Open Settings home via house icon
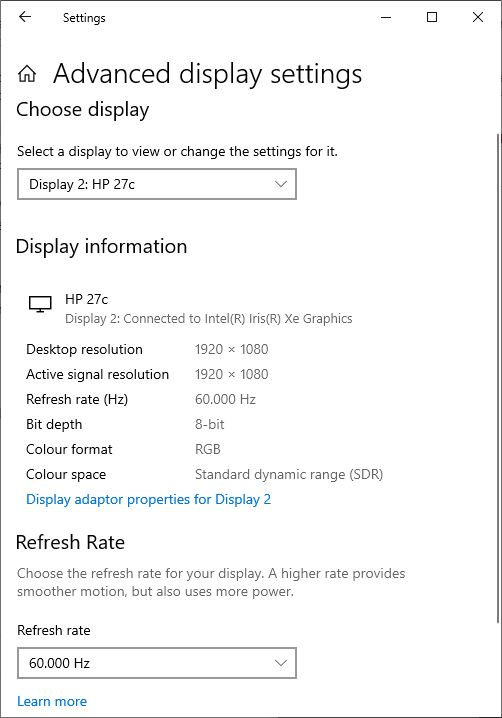This screenshot has width=502, height=718. tap(27, 74)
